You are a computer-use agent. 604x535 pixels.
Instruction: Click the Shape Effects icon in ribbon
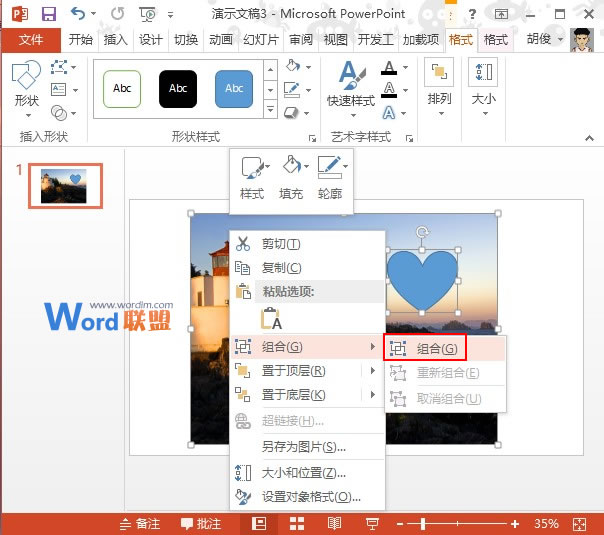pyautogui.click(x=291, y=113)
